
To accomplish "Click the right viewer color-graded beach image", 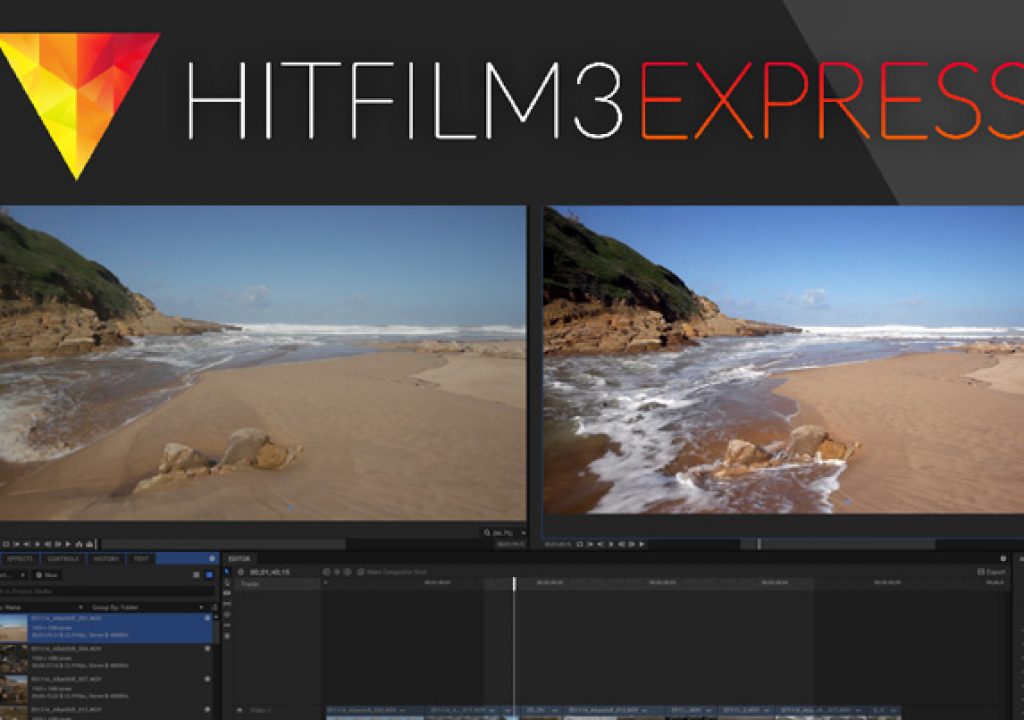I will 784,361.
